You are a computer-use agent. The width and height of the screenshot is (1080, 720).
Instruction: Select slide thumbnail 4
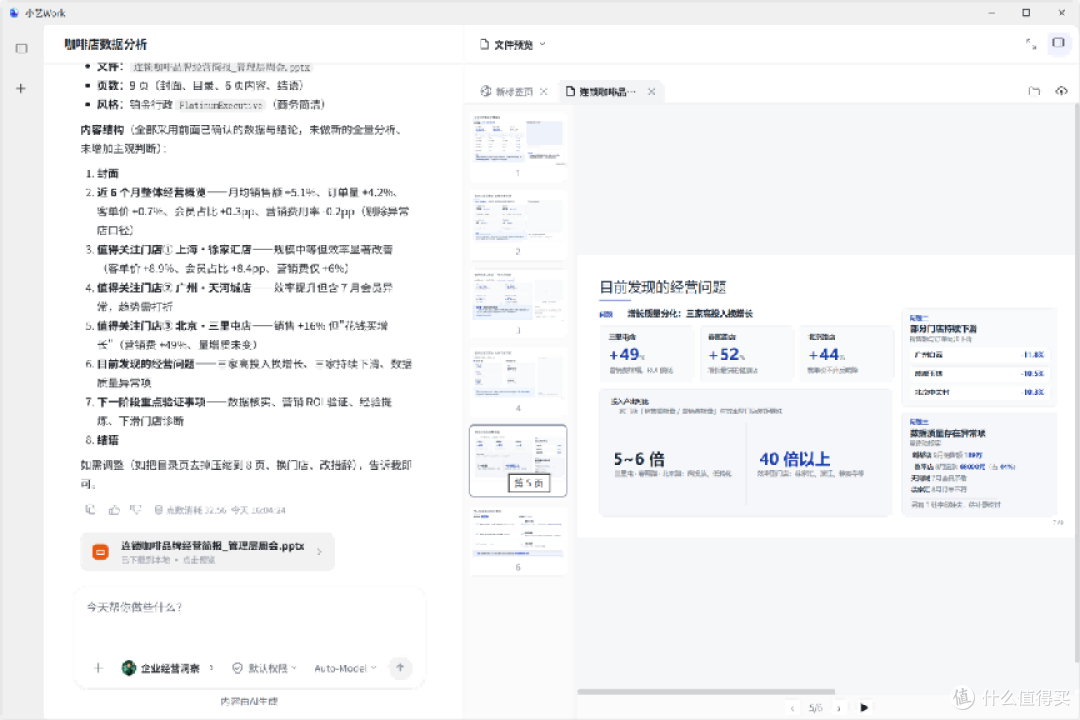point(518,376)
